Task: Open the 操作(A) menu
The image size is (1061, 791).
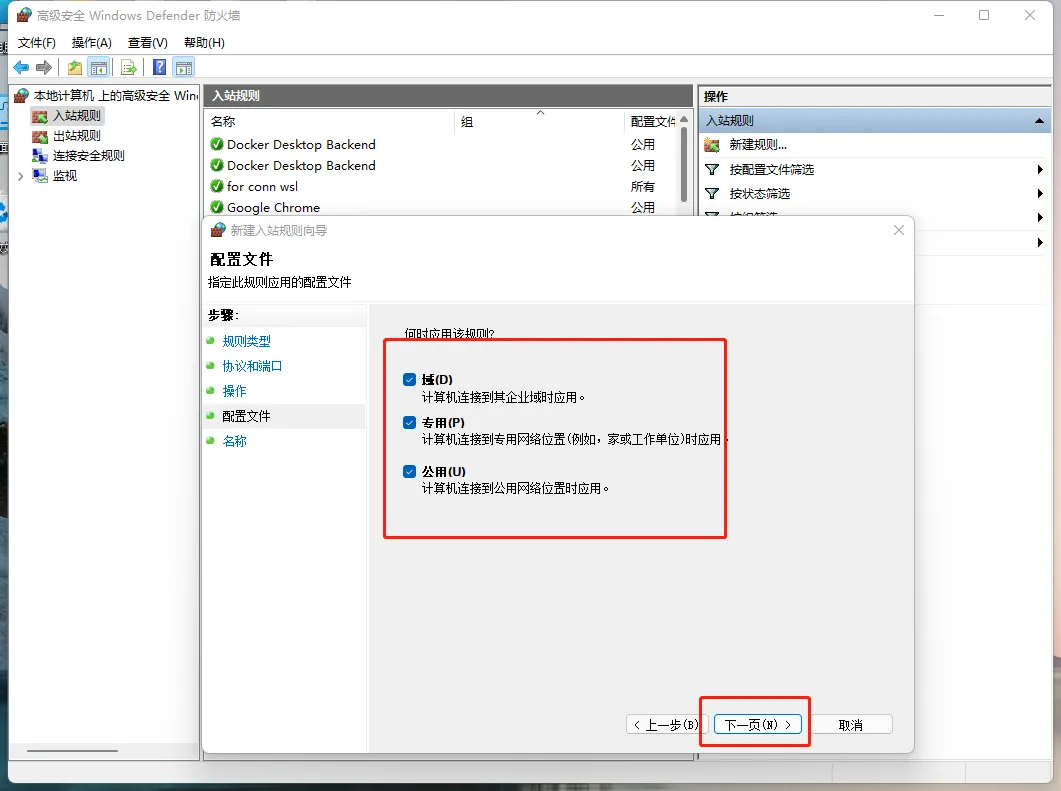Action: [92, 43]
